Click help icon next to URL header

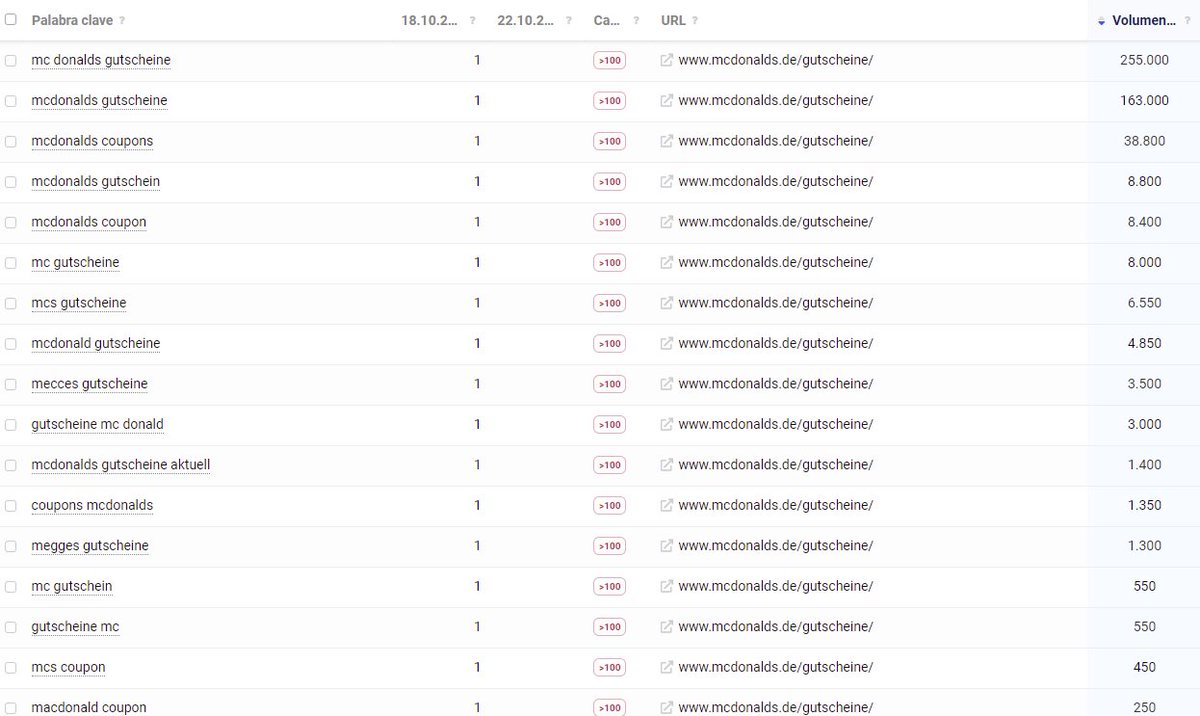695,21
